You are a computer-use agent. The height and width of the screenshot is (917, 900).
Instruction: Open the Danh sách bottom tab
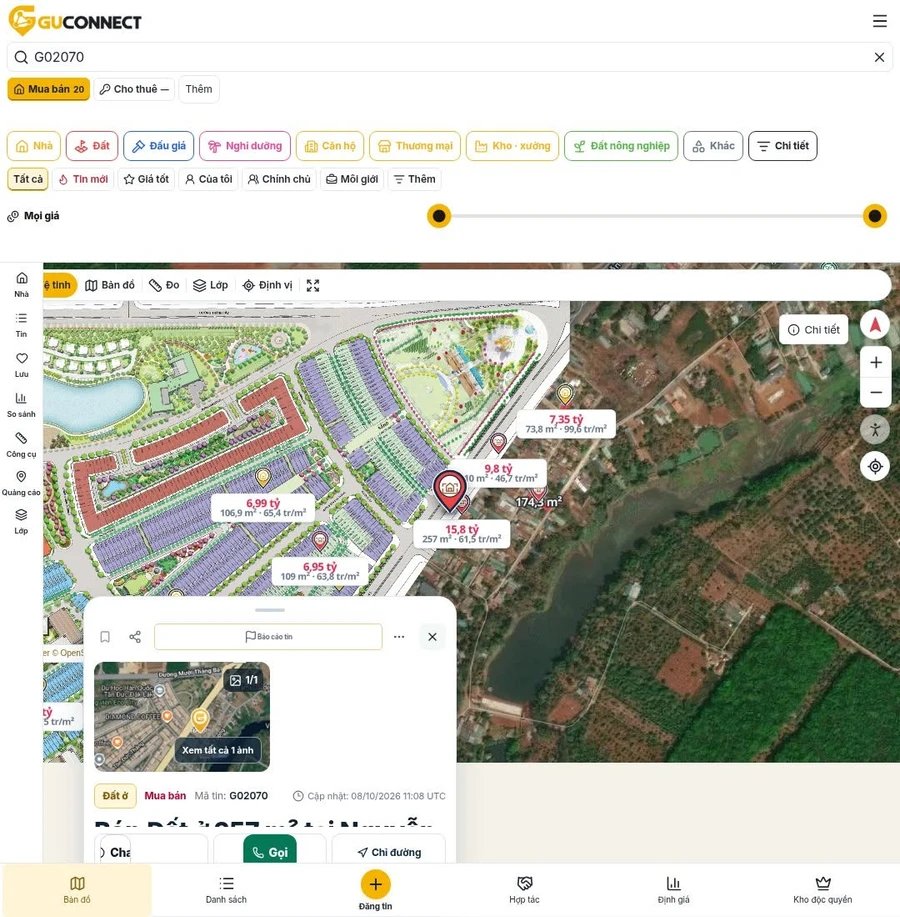click(x=226, y=890)
